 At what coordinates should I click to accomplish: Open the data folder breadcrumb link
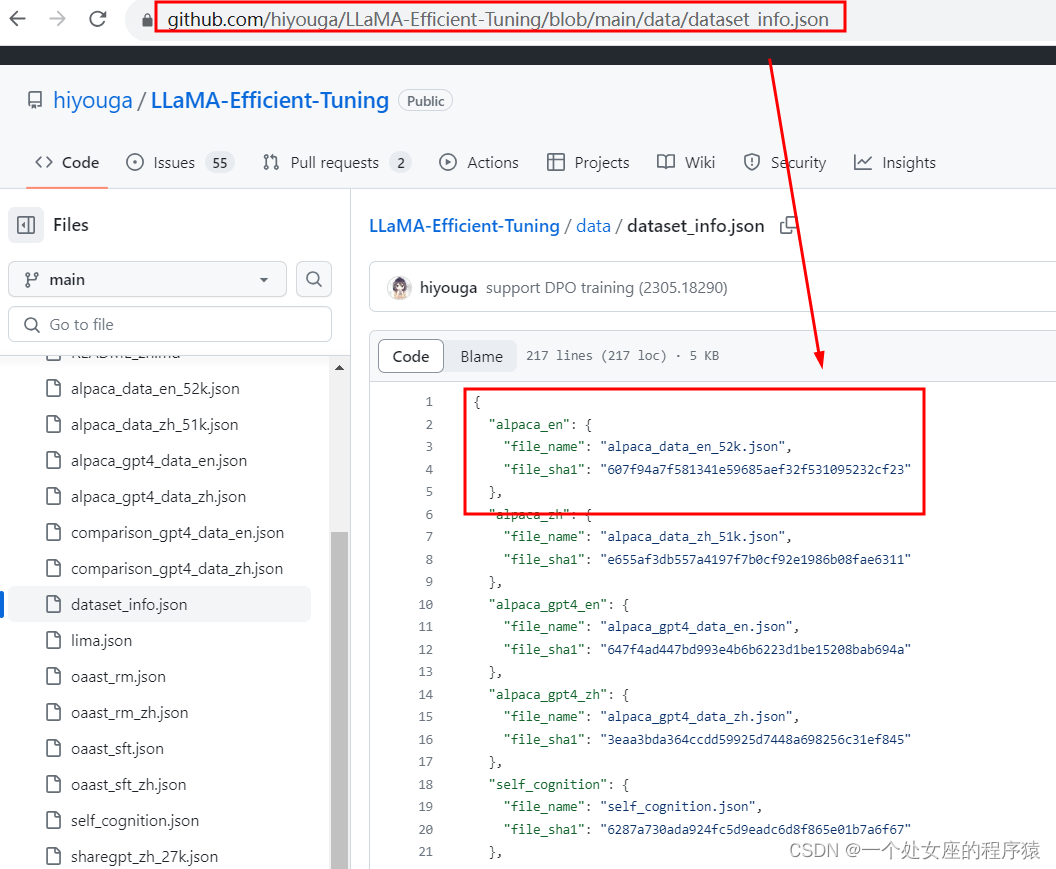point(593,226)
